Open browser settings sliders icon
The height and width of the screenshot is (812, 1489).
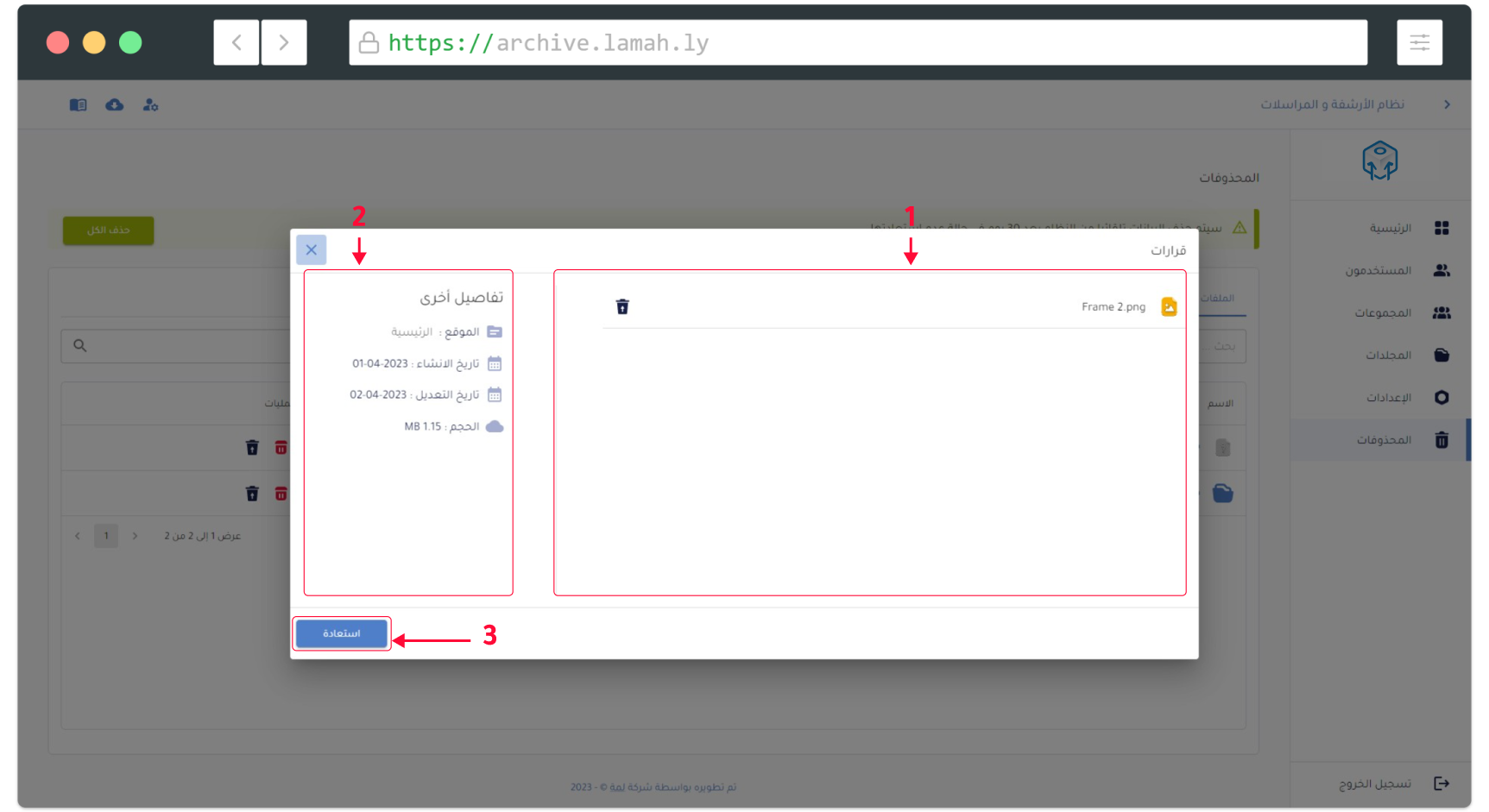pos(1419,42)
